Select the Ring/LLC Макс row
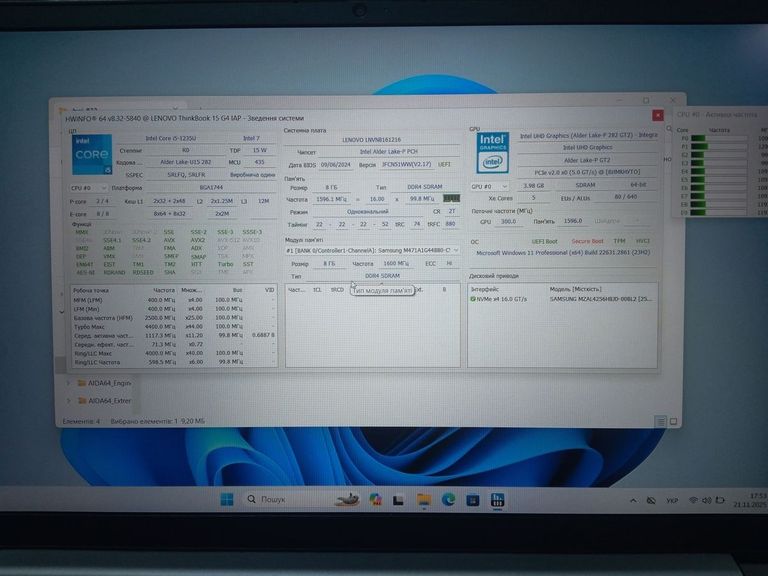The image size is (768, 576). click(174, 353)
